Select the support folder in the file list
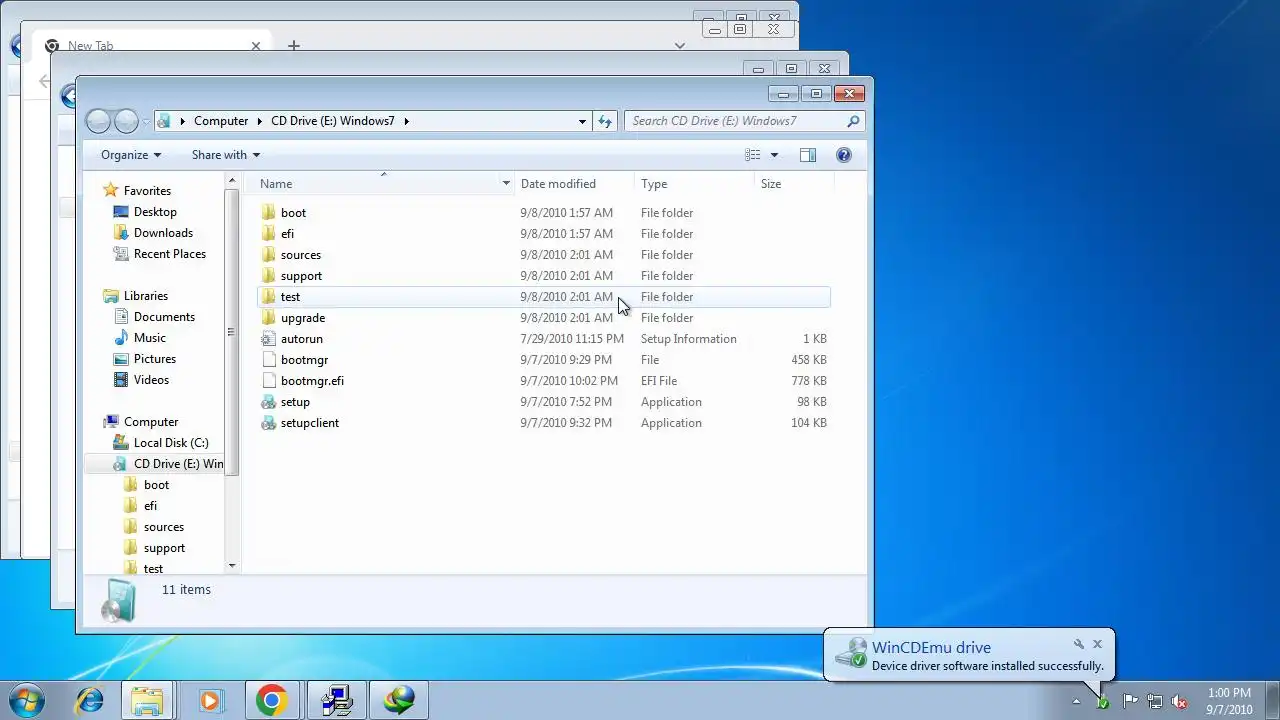This screenshot has width=1280, height=720. point(301,276)
